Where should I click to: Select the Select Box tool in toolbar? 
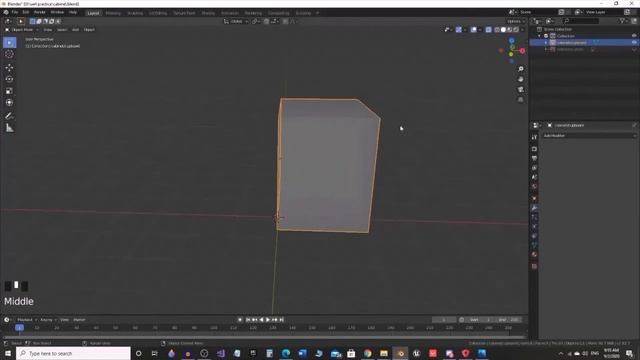tap(9, 42)
